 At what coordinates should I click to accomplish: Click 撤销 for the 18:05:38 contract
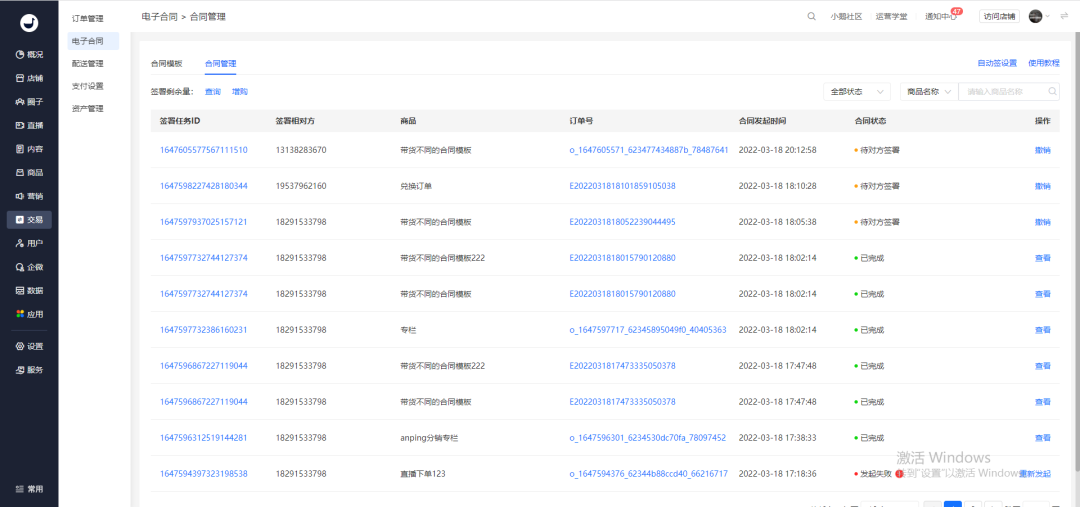(x=1043, y=222)
